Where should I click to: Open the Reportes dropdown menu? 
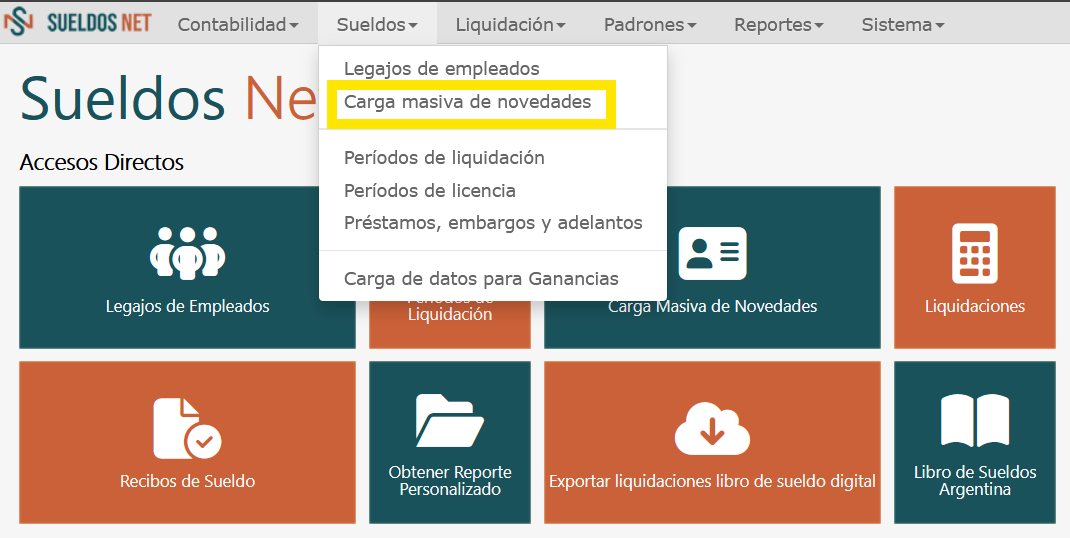[779, 24]
